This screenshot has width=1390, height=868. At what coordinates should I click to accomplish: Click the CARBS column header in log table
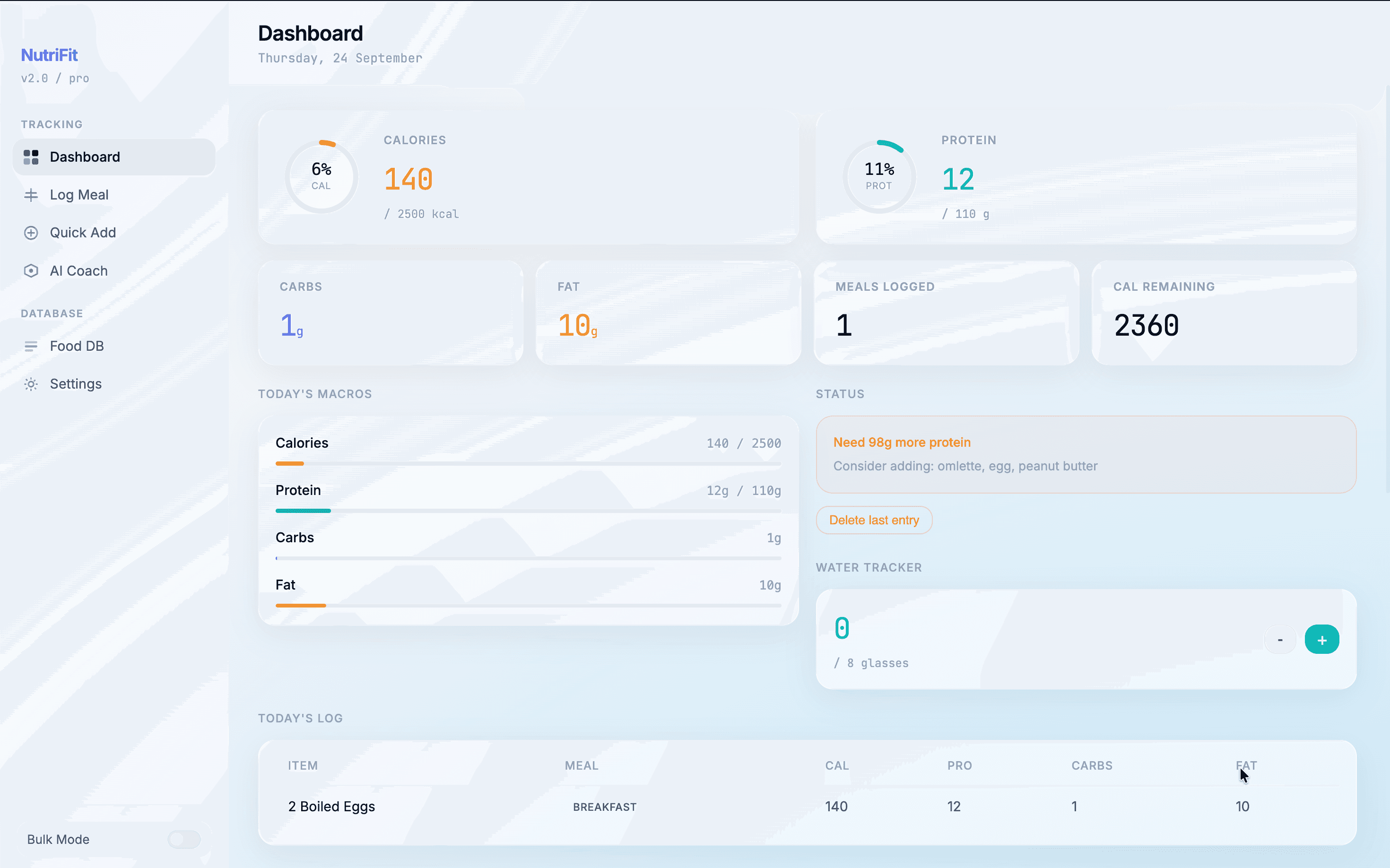coord(1092,765)
